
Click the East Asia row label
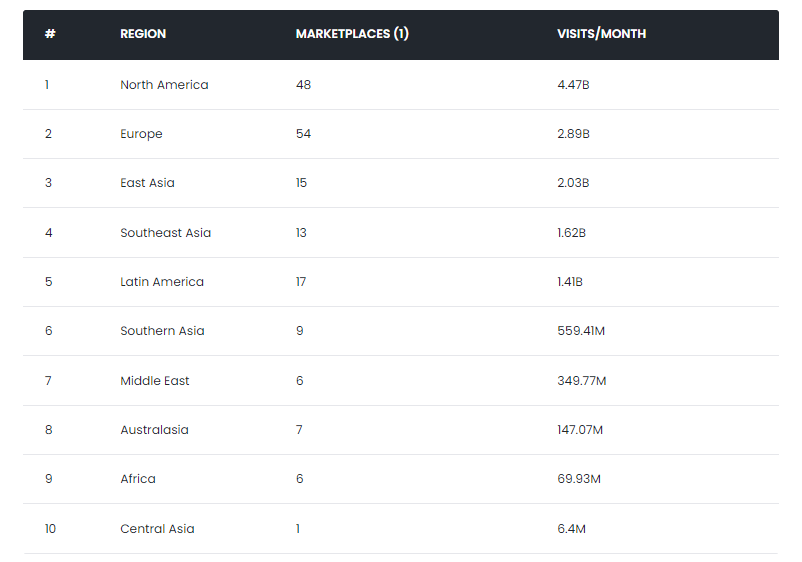coord(147,183)
